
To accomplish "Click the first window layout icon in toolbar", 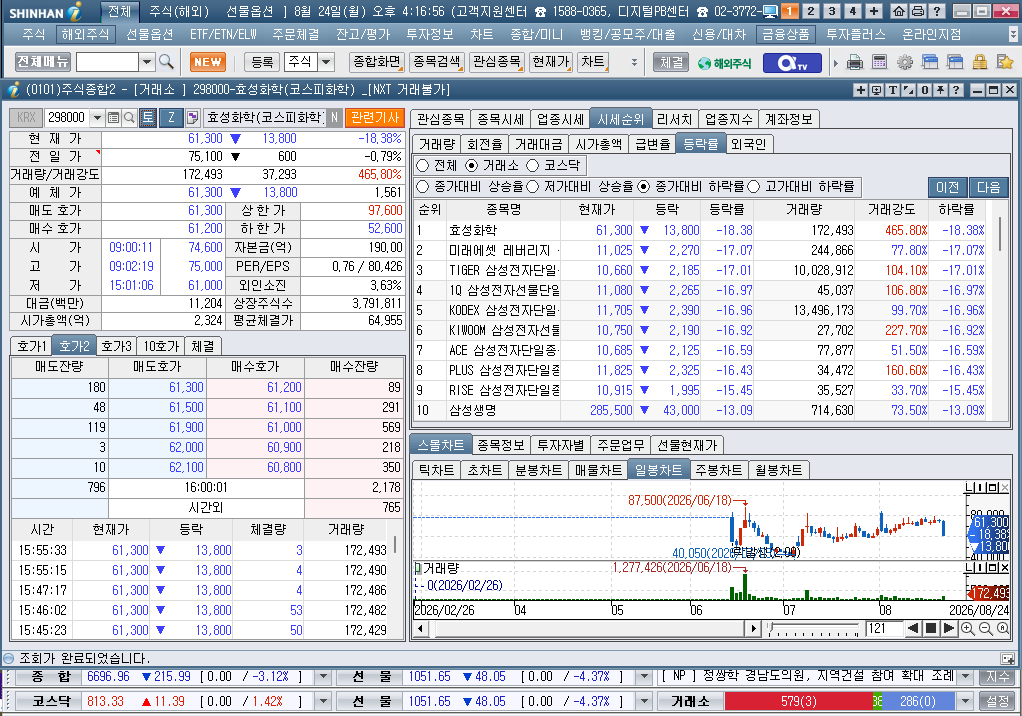I will [930, 63].
